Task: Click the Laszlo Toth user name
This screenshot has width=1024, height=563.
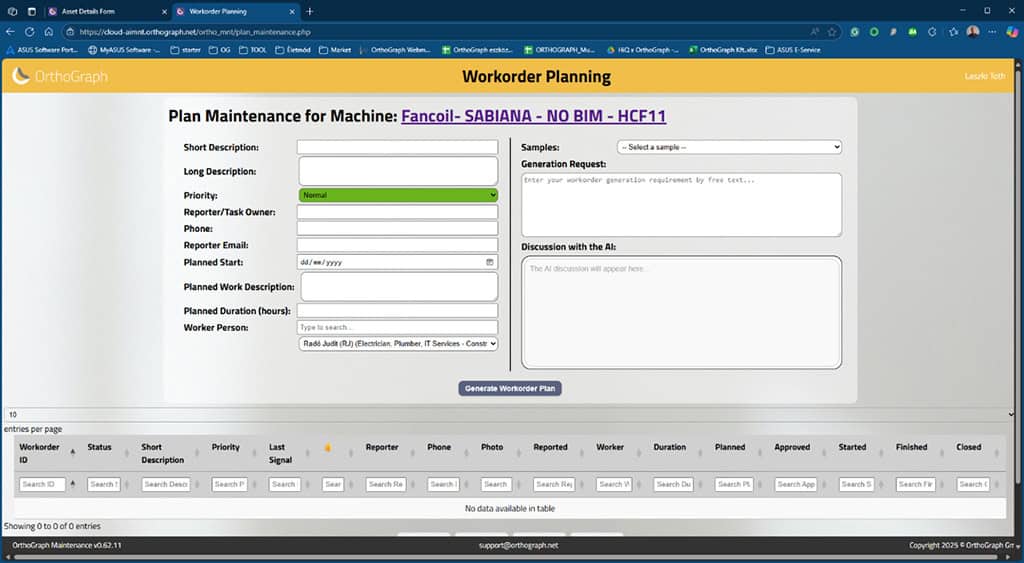Action: [x=985, y=76]
